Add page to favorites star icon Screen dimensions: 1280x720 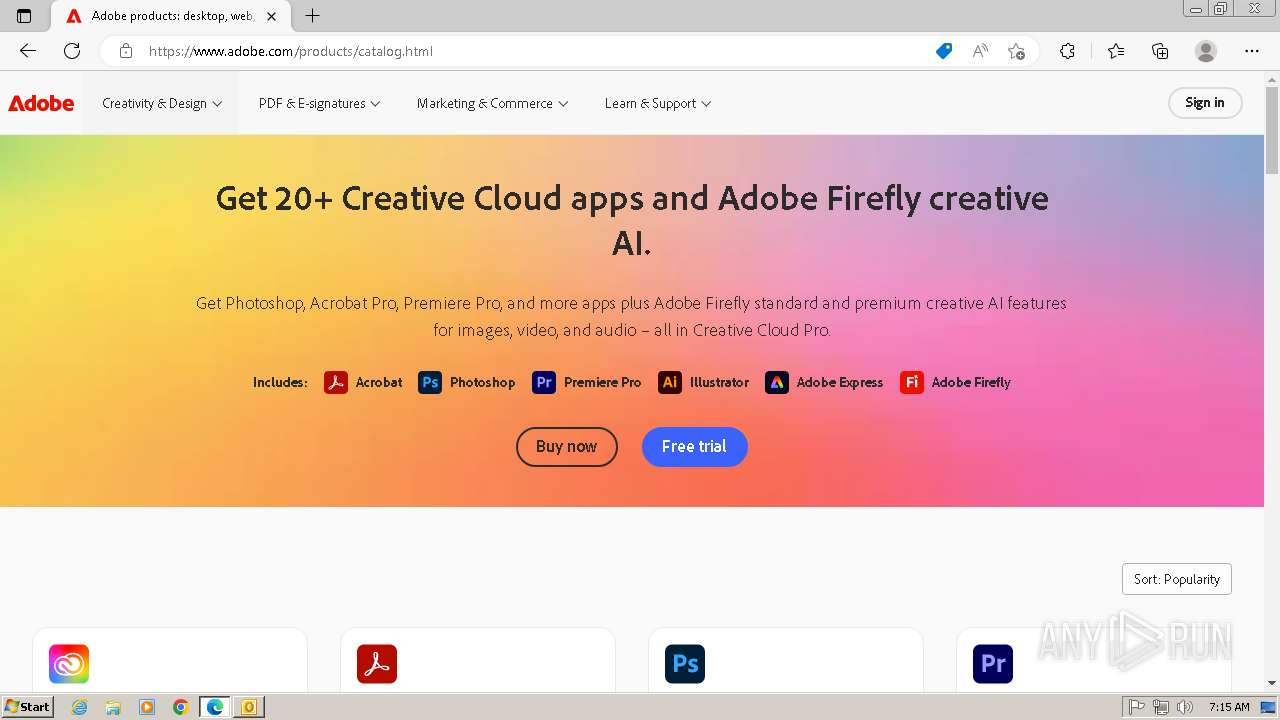point(1017,51)
